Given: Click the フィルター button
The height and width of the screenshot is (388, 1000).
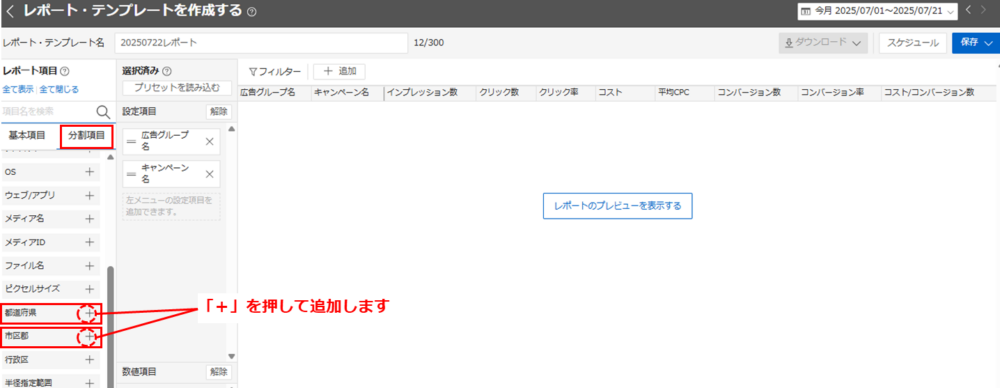Looking at the screenshot, I should pos(274,71).
